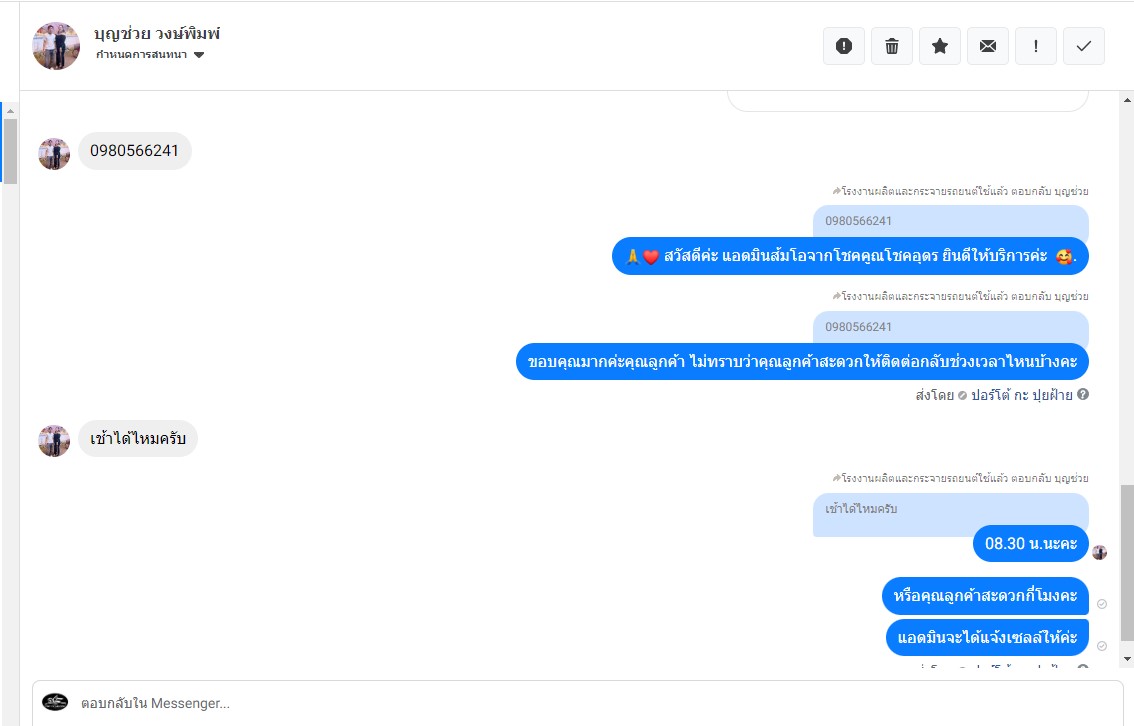1134x726 pixels.
Task: Click the left conversation list scrollbar thumb
Action: coord(10,151)
